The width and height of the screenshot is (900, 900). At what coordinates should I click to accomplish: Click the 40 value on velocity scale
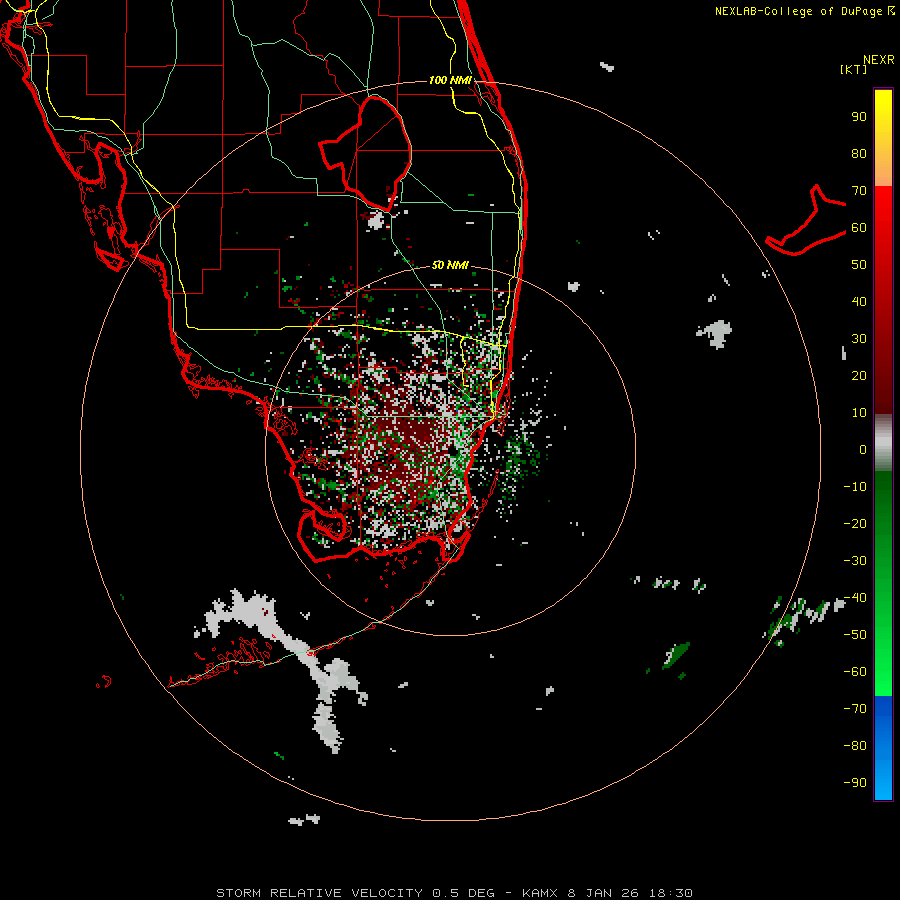tap(859, 302)
